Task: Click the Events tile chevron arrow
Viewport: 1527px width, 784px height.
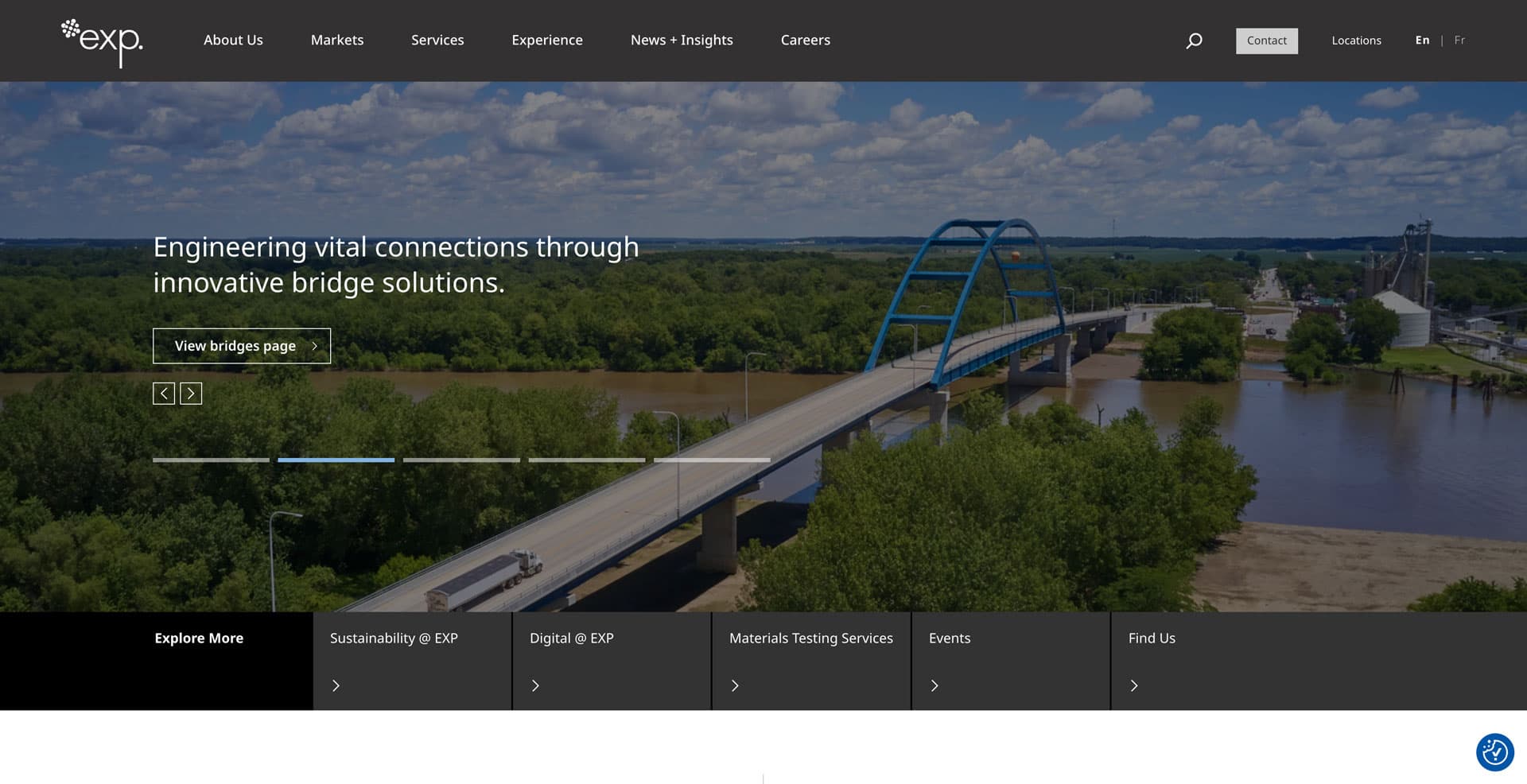Action: click(934, 685)
